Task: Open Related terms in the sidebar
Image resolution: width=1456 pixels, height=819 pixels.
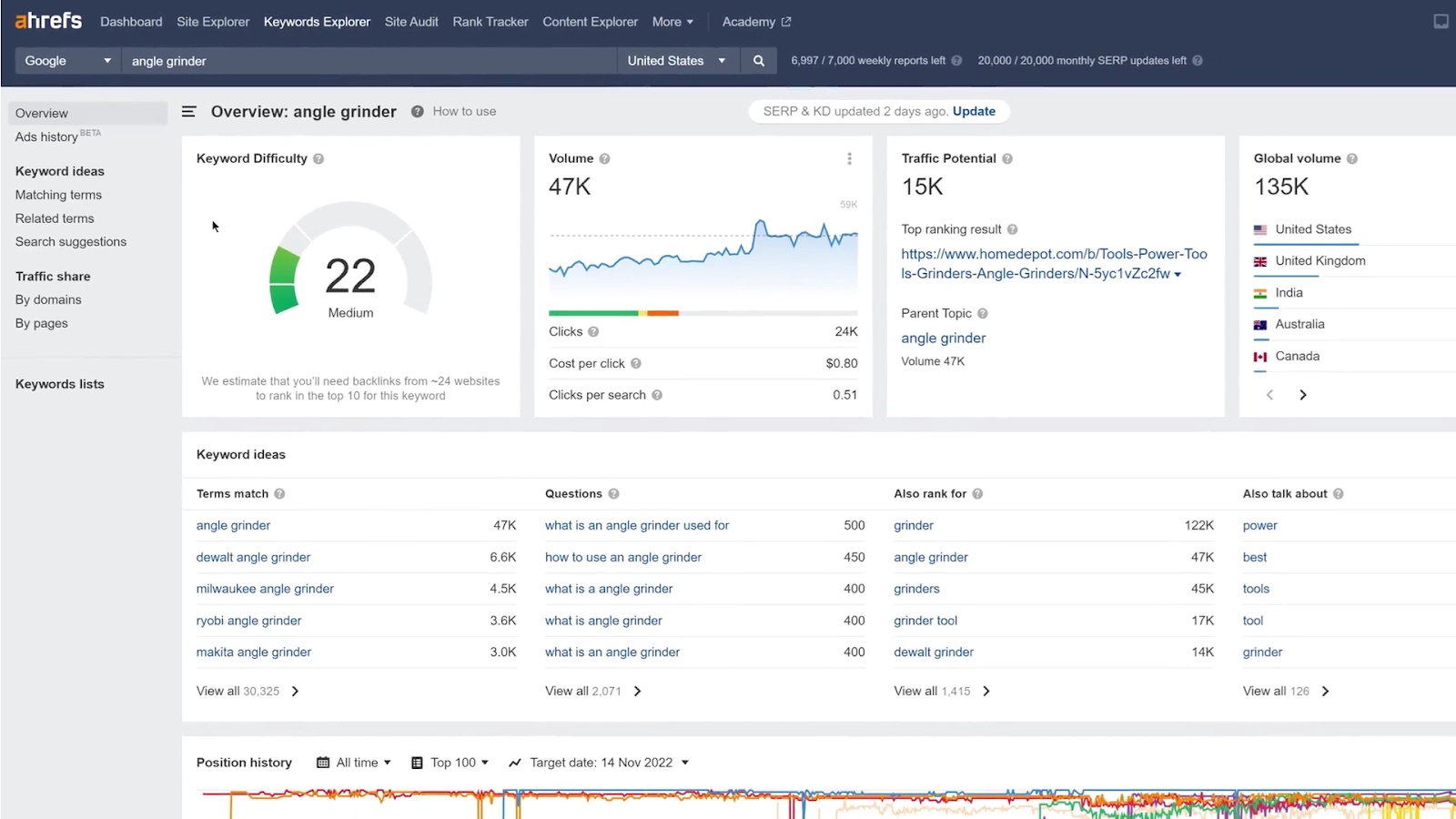Action: 55,218
